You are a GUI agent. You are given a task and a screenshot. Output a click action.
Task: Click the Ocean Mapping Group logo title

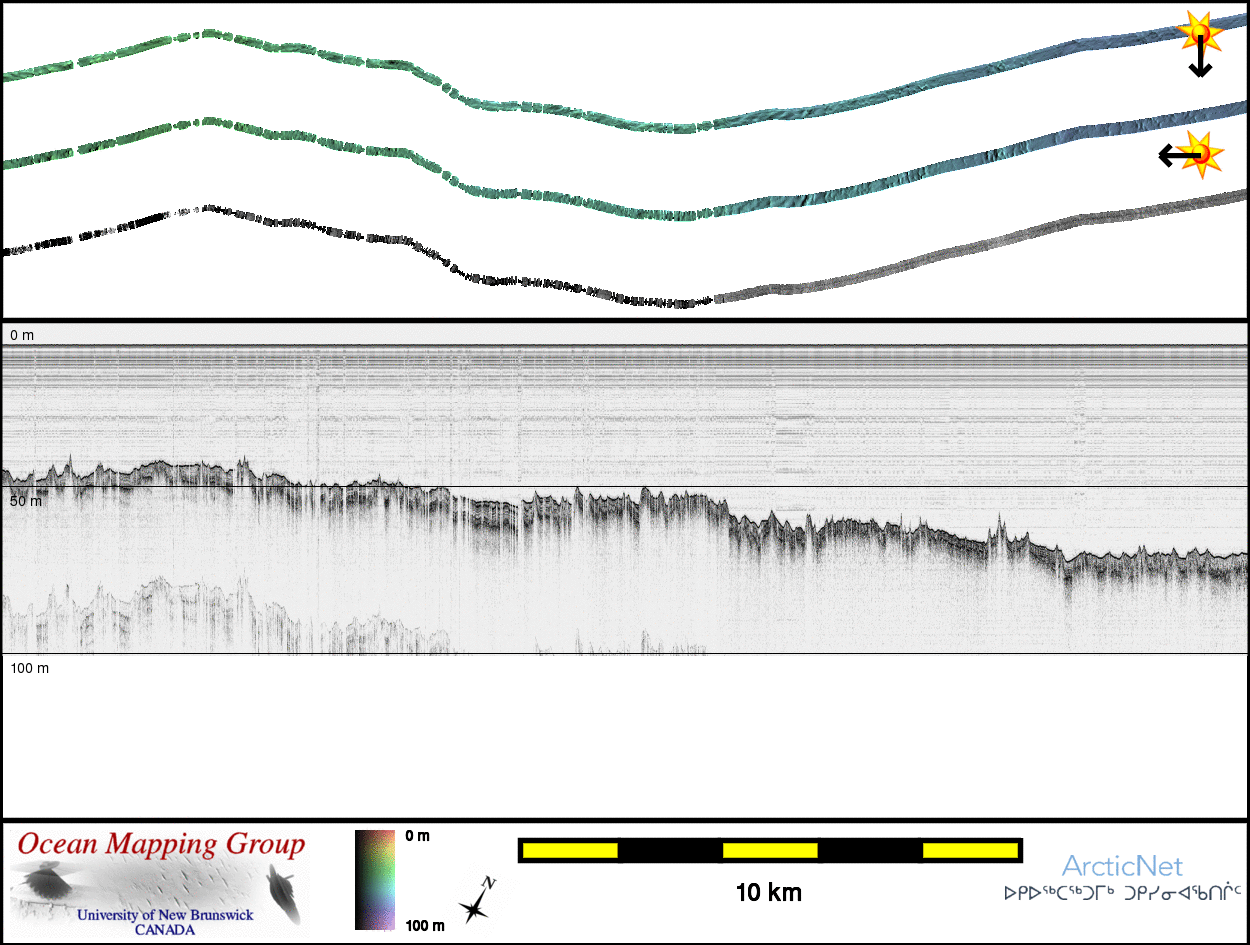pyautogui.click(x=161, y=845)
